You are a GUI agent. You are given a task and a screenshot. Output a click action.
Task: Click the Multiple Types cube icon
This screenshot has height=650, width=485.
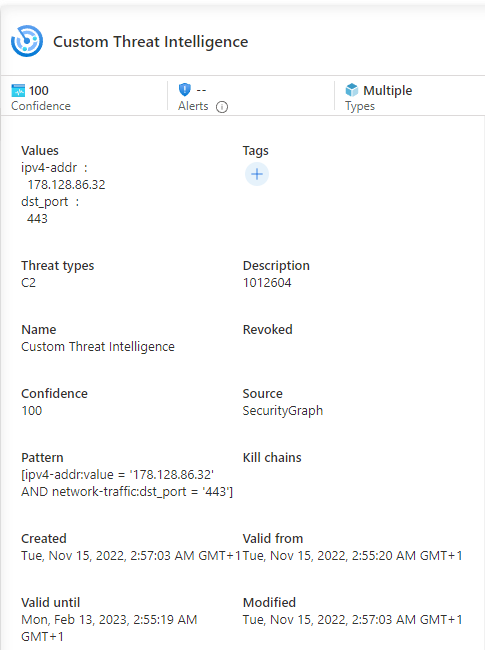click(x=352, y=90)
